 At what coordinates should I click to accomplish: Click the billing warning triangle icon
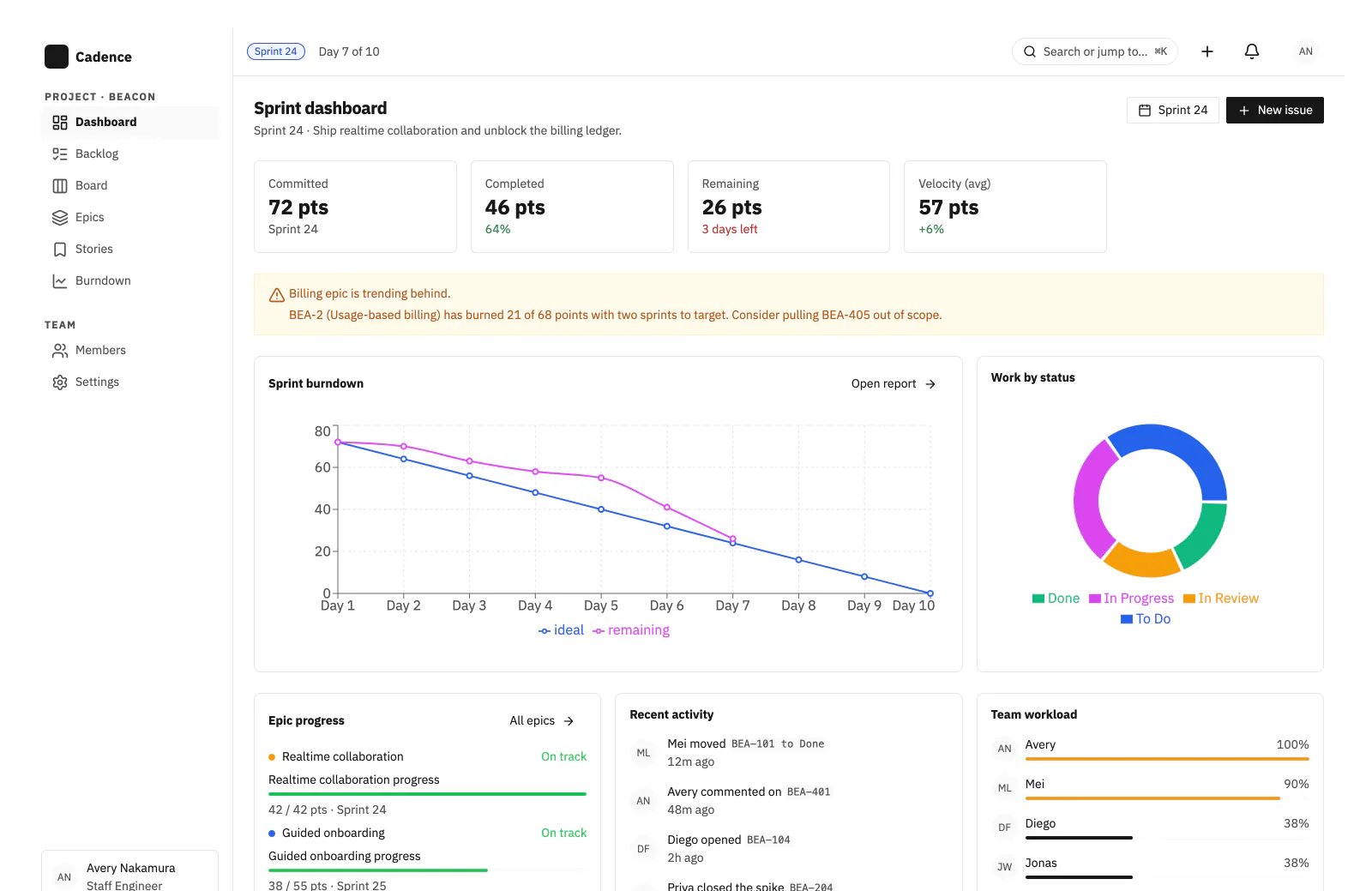pyautogui.click(x=277, y=295)
